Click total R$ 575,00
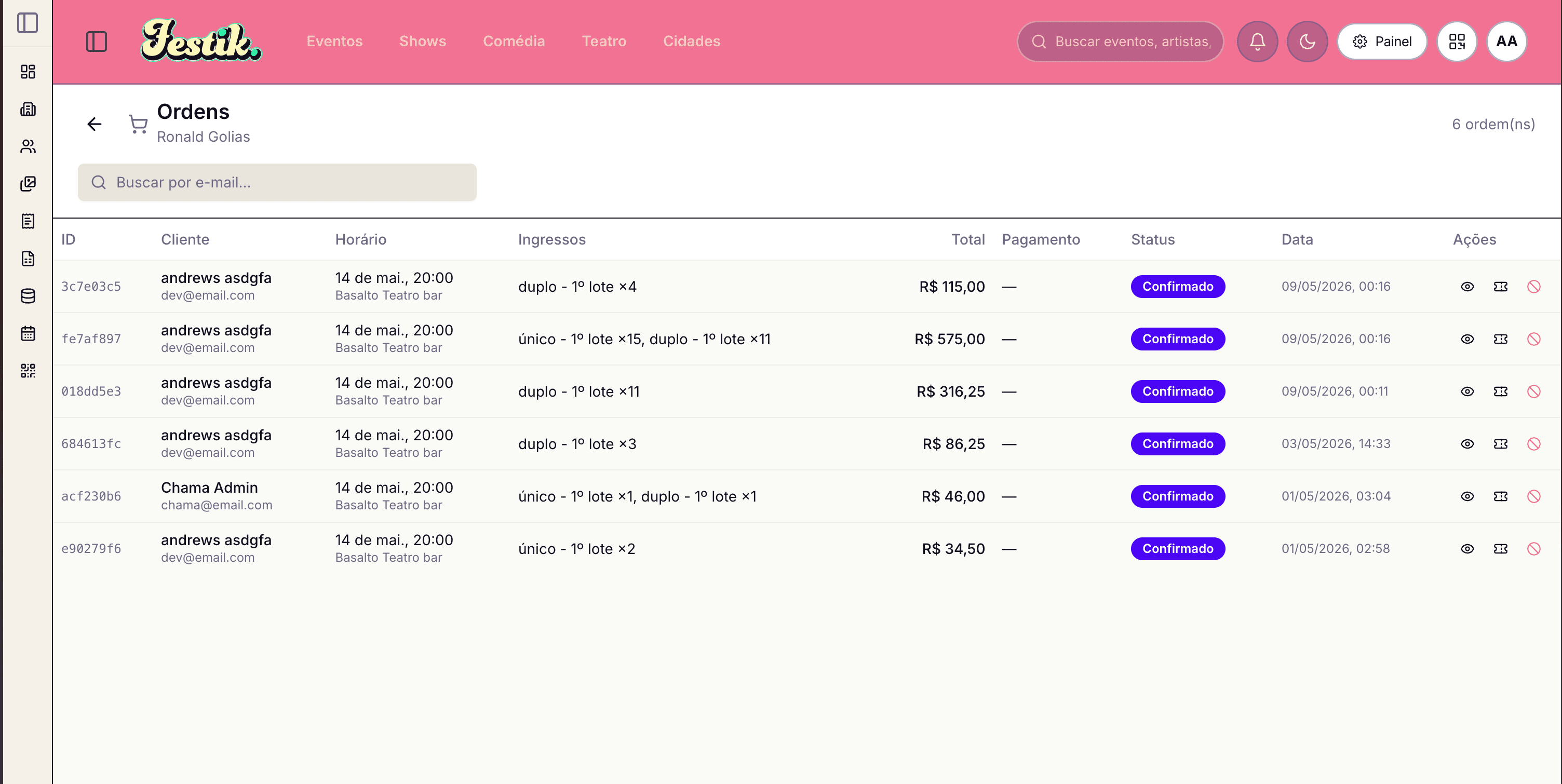This screenshot has width=1562, height=784. 950,339
